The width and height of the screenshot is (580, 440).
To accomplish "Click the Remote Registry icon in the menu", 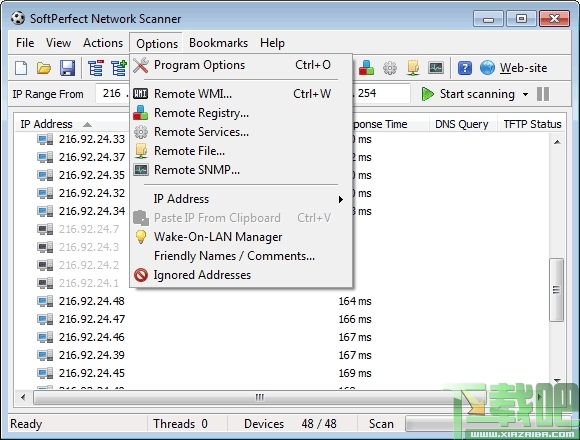I will pyautogui.click(x=141, y=113).
